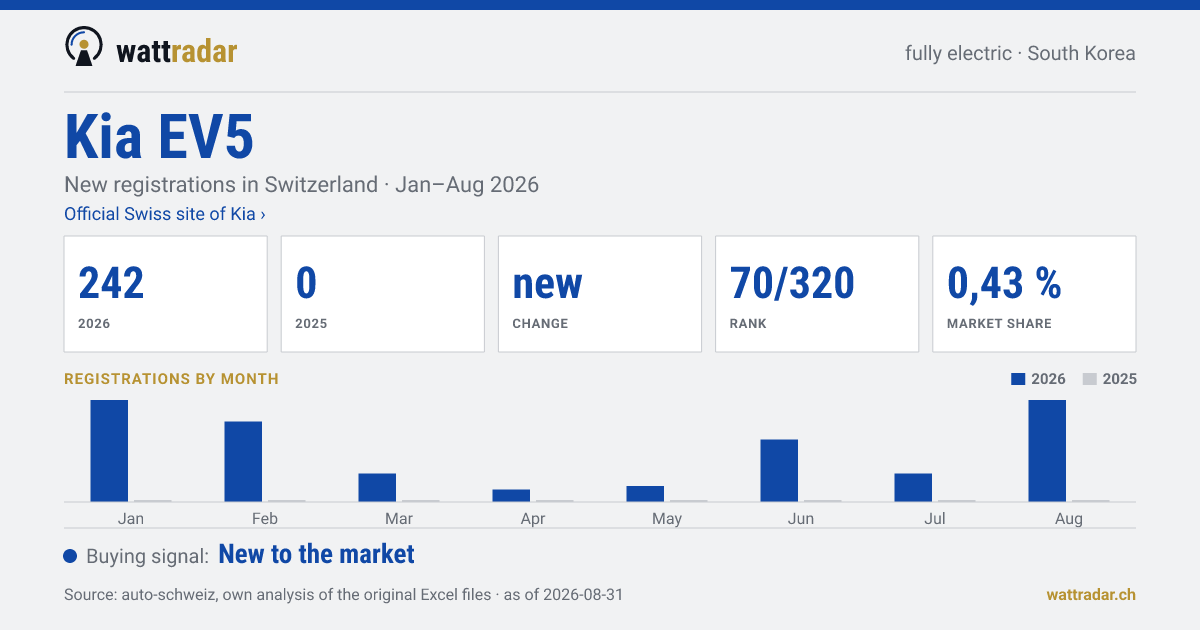Click the 'Buying signal:' label
1200x630 pixels.
point(147,556)
